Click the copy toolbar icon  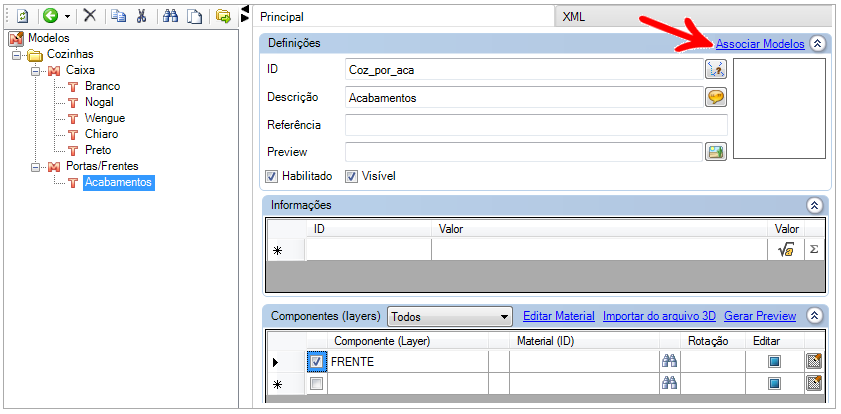coord(119,16)
